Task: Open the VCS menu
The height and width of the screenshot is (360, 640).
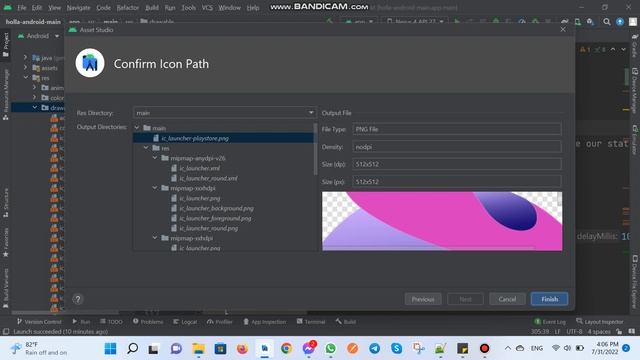Action: click(207, 7)
